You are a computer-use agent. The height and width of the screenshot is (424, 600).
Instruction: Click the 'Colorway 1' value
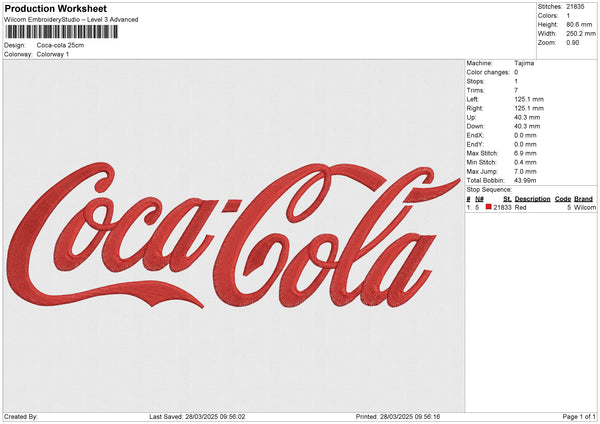(x=53, y=54)
